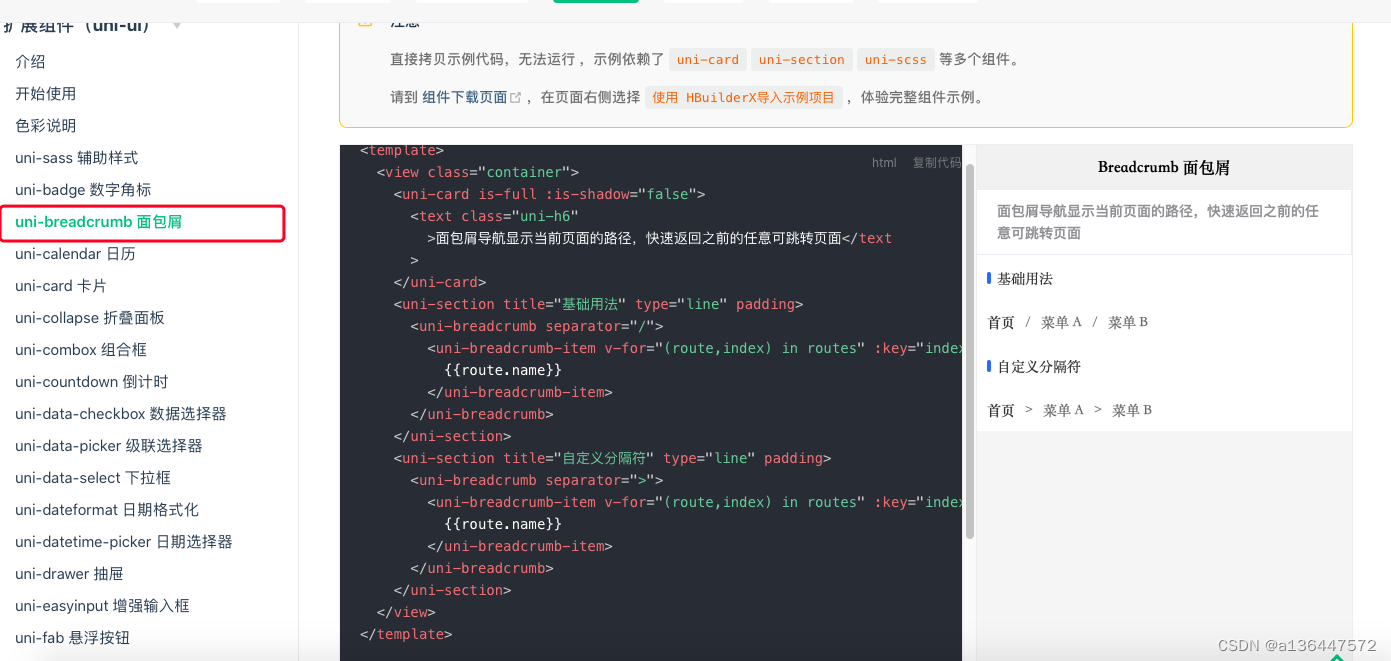The image size is (1391, 661).
Task: Click uni-breadcrumb separator="/" code line
Action: pyautogui.click(x=537, y=326)
